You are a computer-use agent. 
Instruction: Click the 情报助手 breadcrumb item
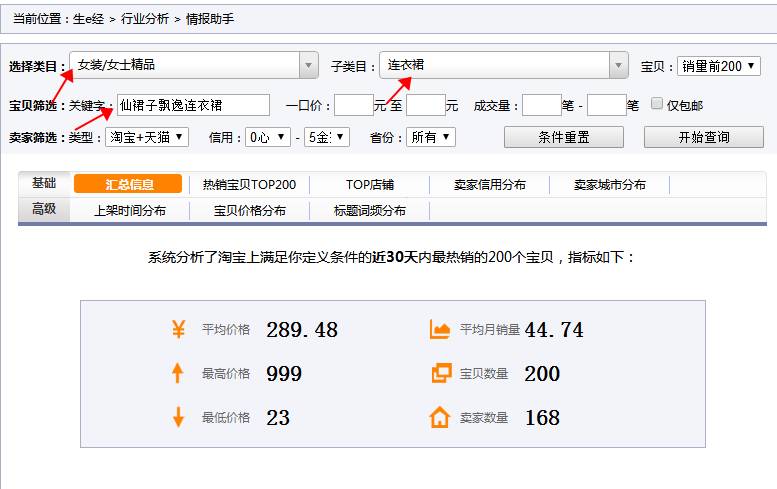point(210,19)
